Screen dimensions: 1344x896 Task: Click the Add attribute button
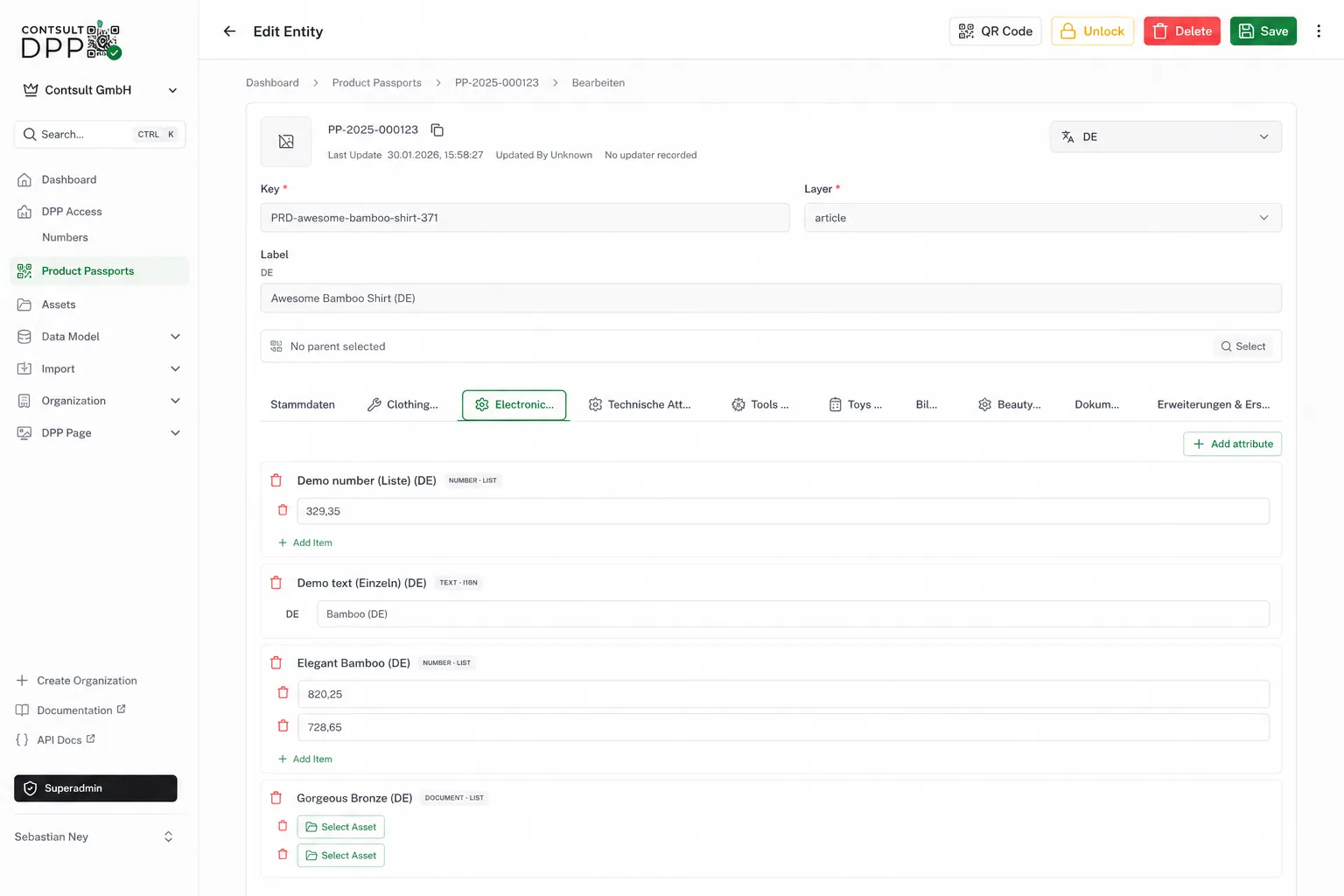pos(1232,444)
